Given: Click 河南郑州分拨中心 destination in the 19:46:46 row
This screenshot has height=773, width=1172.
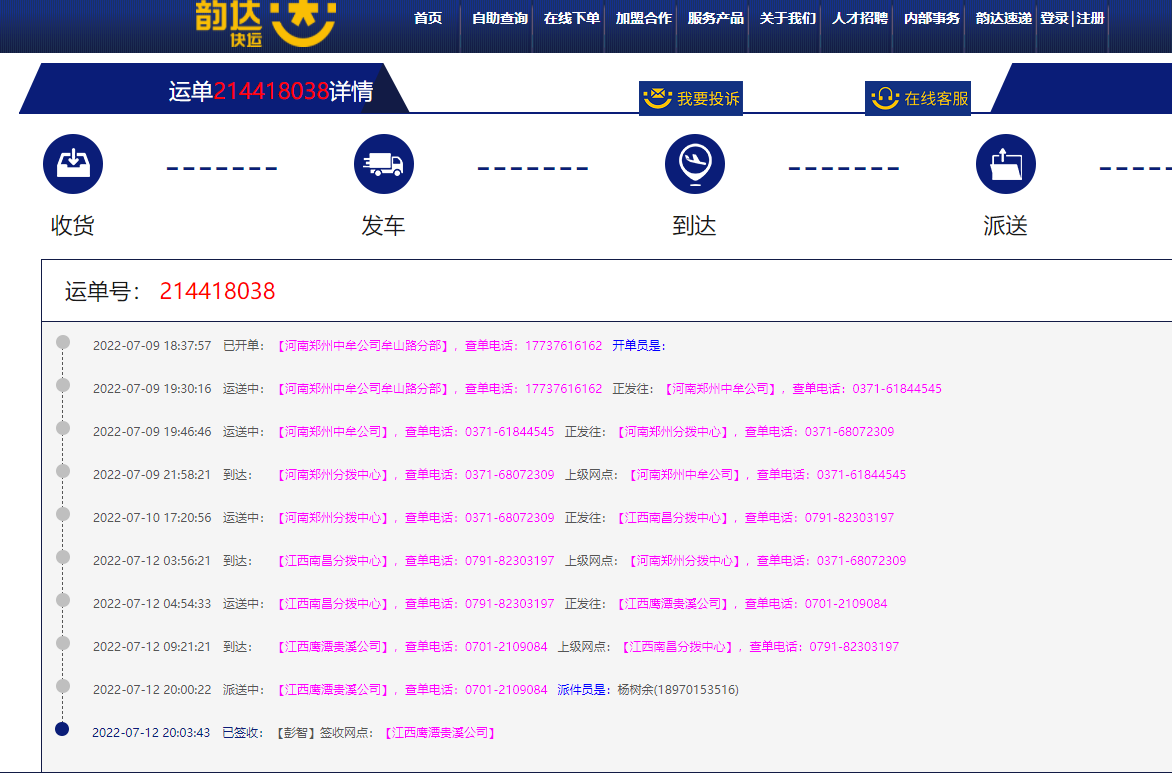Looking at the screenshot, I should click(672, 431).
